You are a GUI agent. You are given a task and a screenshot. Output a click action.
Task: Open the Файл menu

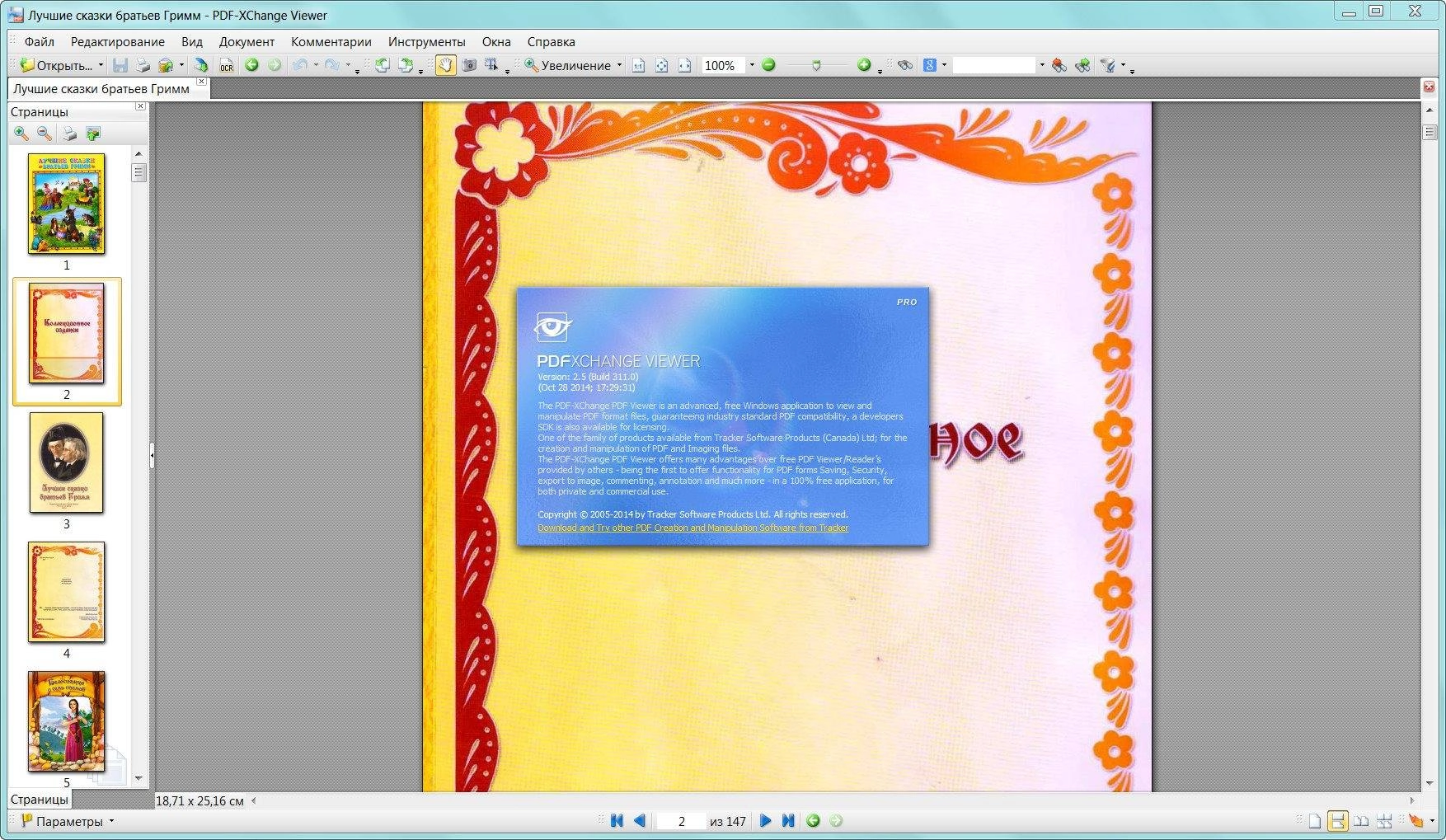(x=40, y=41)
